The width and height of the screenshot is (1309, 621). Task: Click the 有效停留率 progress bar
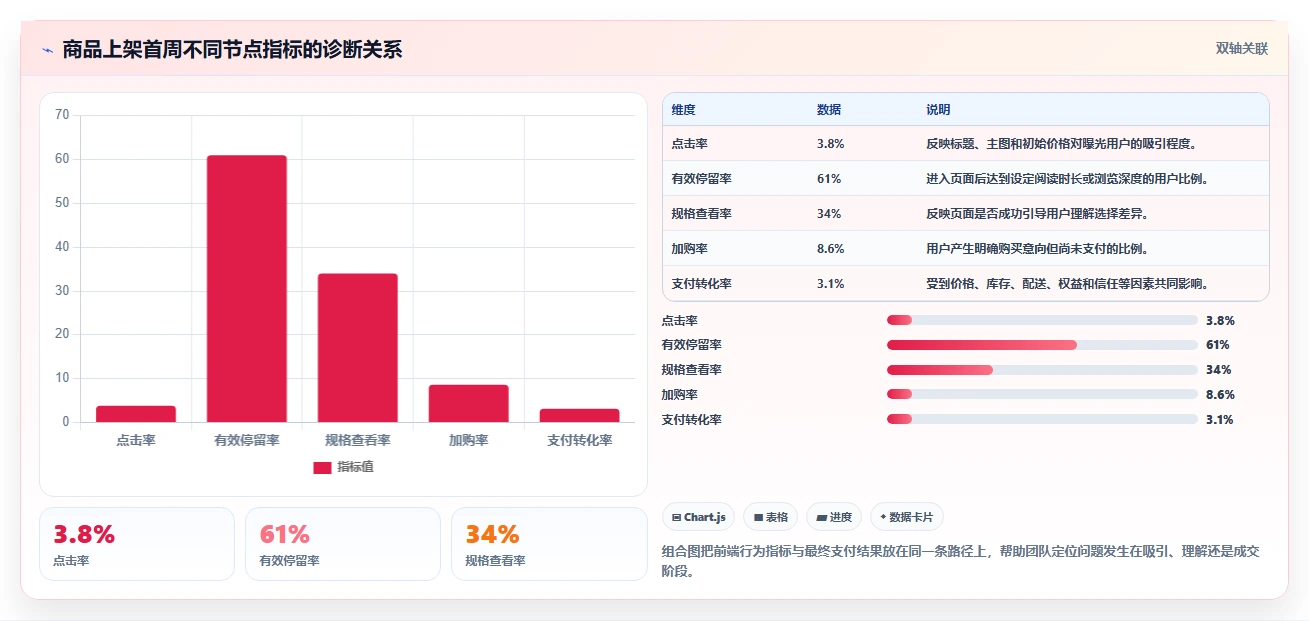[x=1042, y=345]
